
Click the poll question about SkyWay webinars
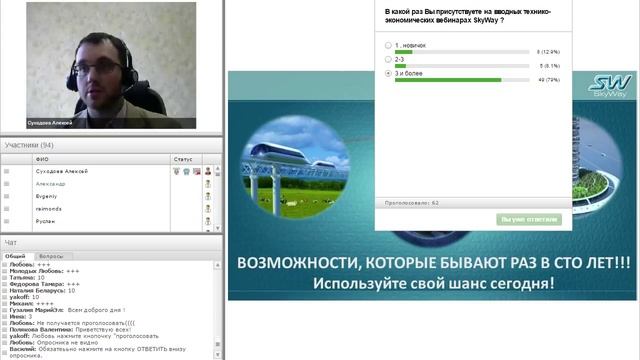click(468, 16)
